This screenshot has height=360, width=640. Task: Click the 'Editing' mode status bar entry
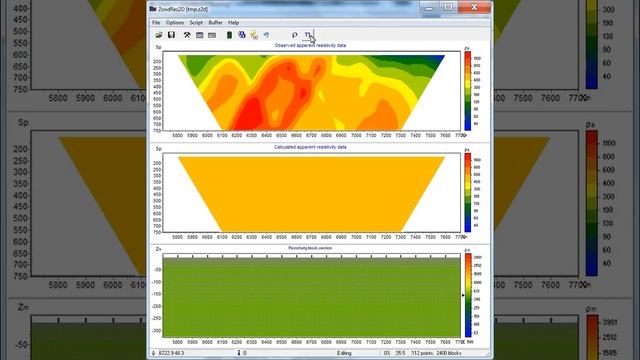[x=344, y=353]
